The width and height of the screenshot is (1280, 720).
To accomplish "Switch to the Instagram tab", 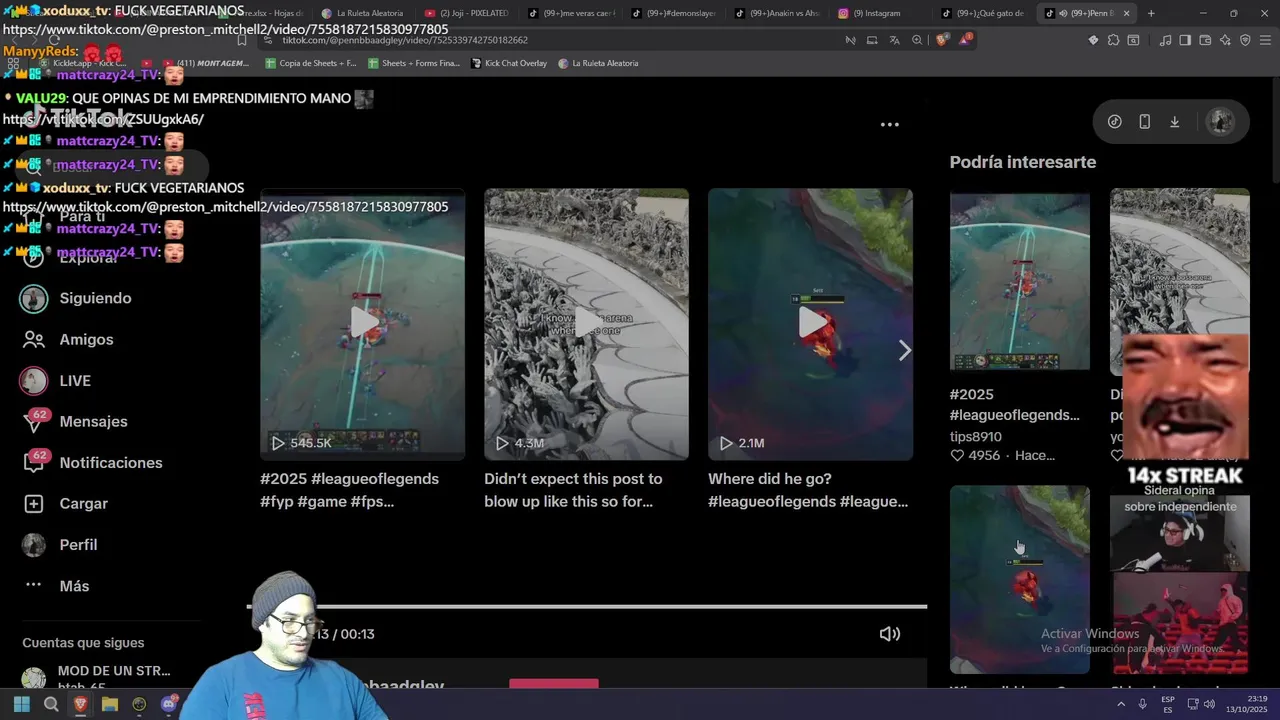I will [880, 13].
